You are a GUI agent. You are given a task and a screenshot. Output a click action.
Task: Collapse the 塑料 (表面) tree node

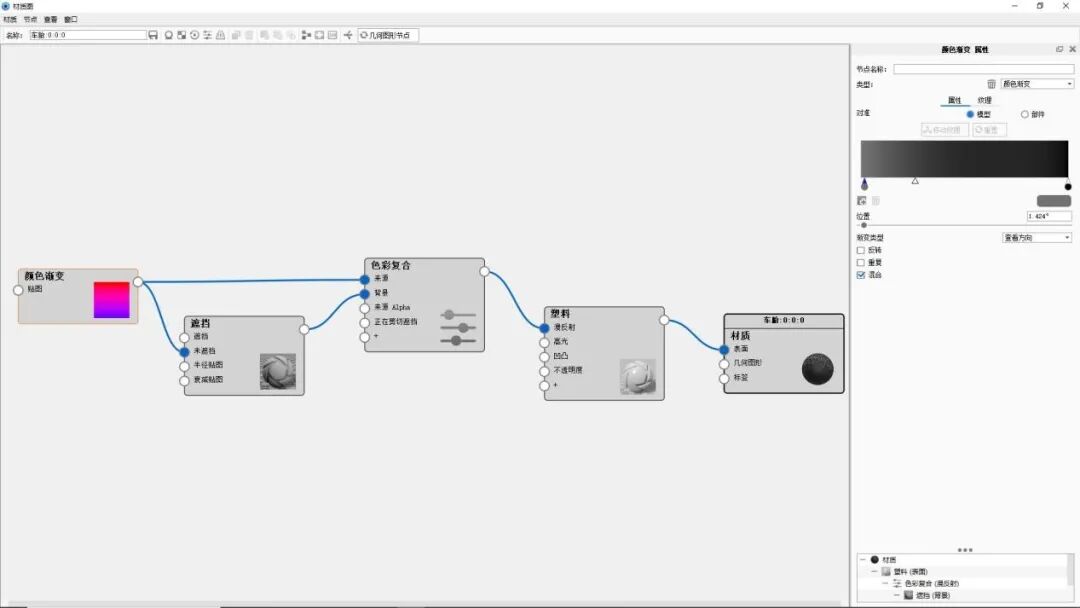[875, 572]
